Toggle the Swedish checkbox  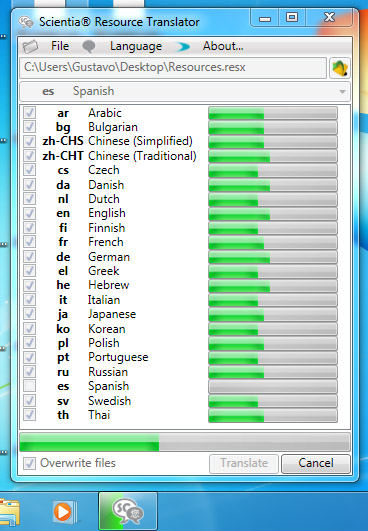(29, 400)
